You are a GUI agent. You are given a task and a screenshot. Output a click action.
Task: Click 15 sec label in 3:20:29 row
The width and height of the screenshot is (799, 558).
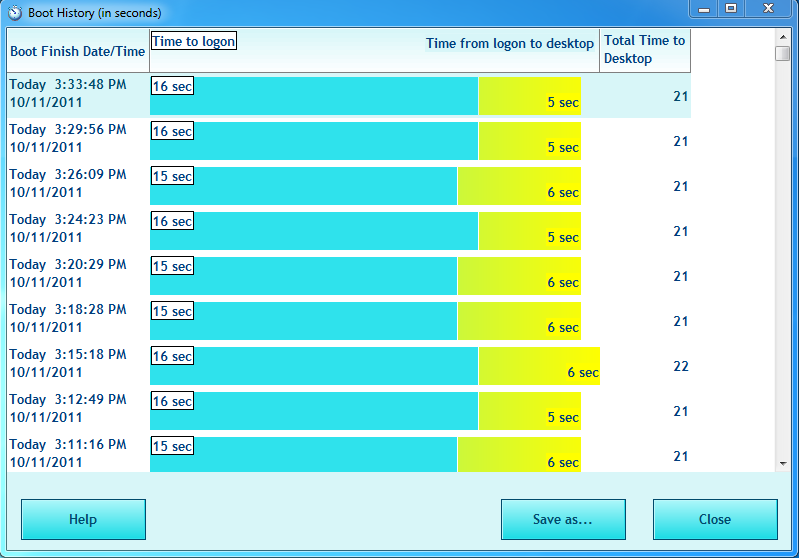coord(172,266)
